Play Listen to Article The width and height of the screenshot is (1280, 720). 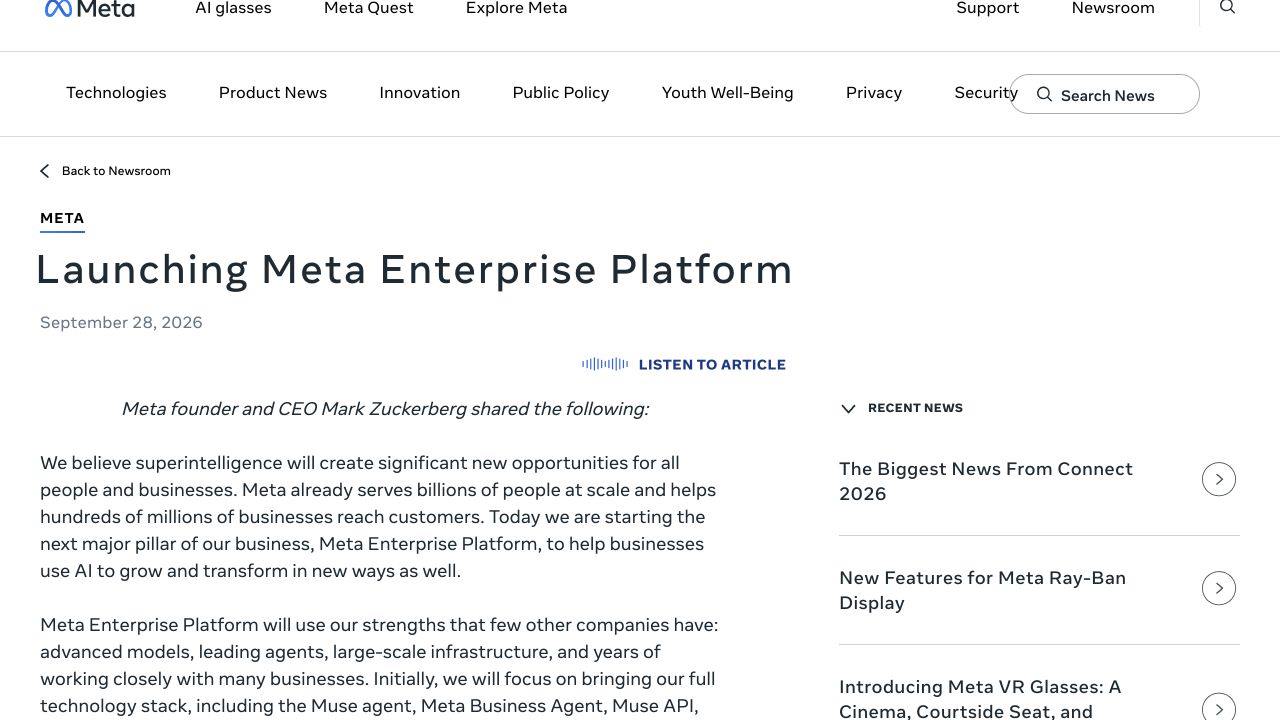[712, 364]
